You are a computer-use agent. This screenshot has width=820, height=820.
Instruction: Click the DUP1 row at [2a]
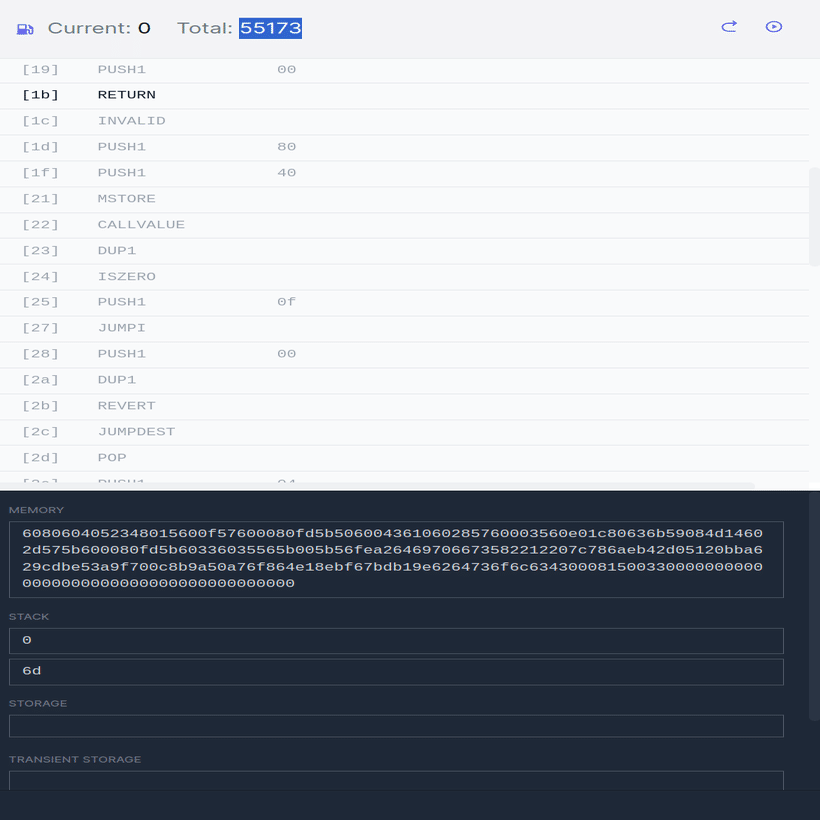click(404, 381)
